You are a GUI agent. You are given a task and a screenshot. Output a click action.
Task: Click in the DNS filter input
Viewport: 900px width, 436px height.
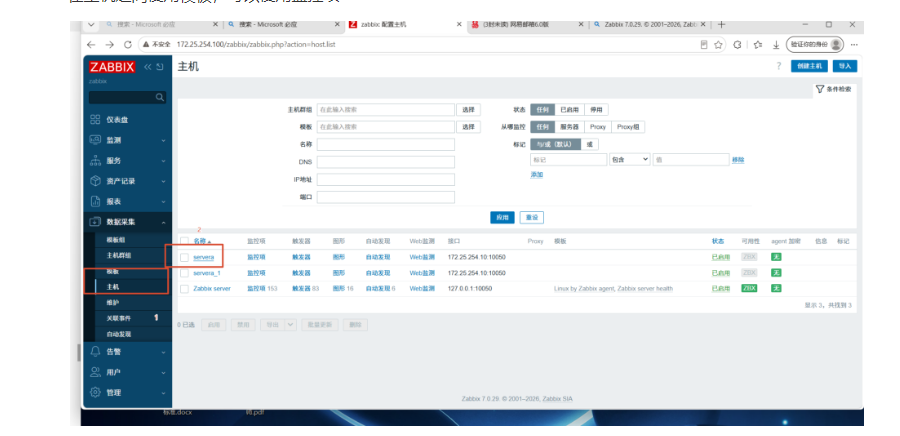pos(386,162)
